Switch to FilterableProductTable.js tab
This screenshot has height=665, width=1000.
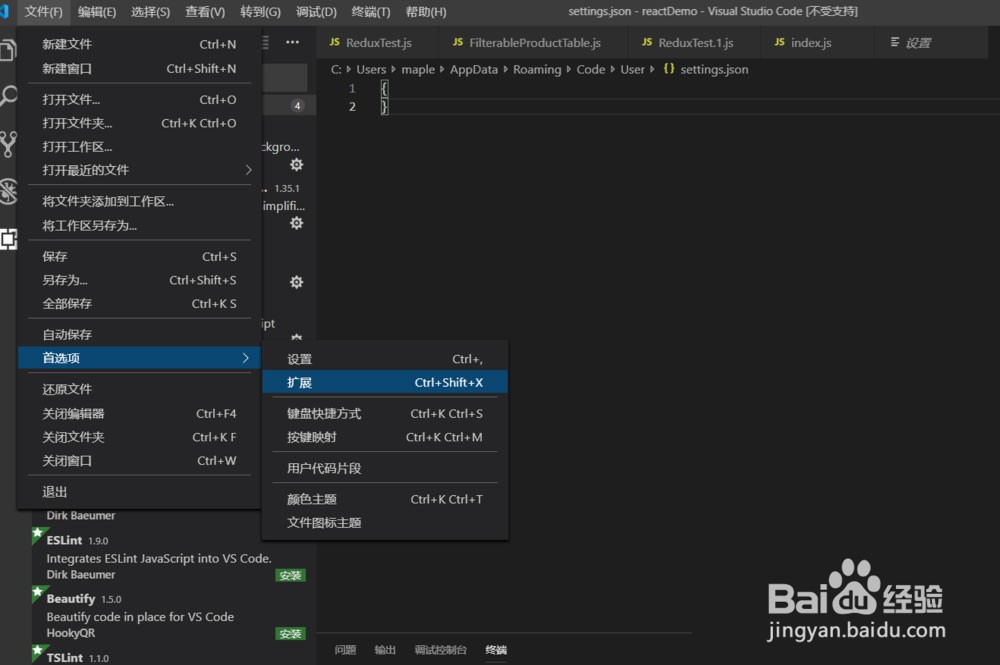coord(534,43)
